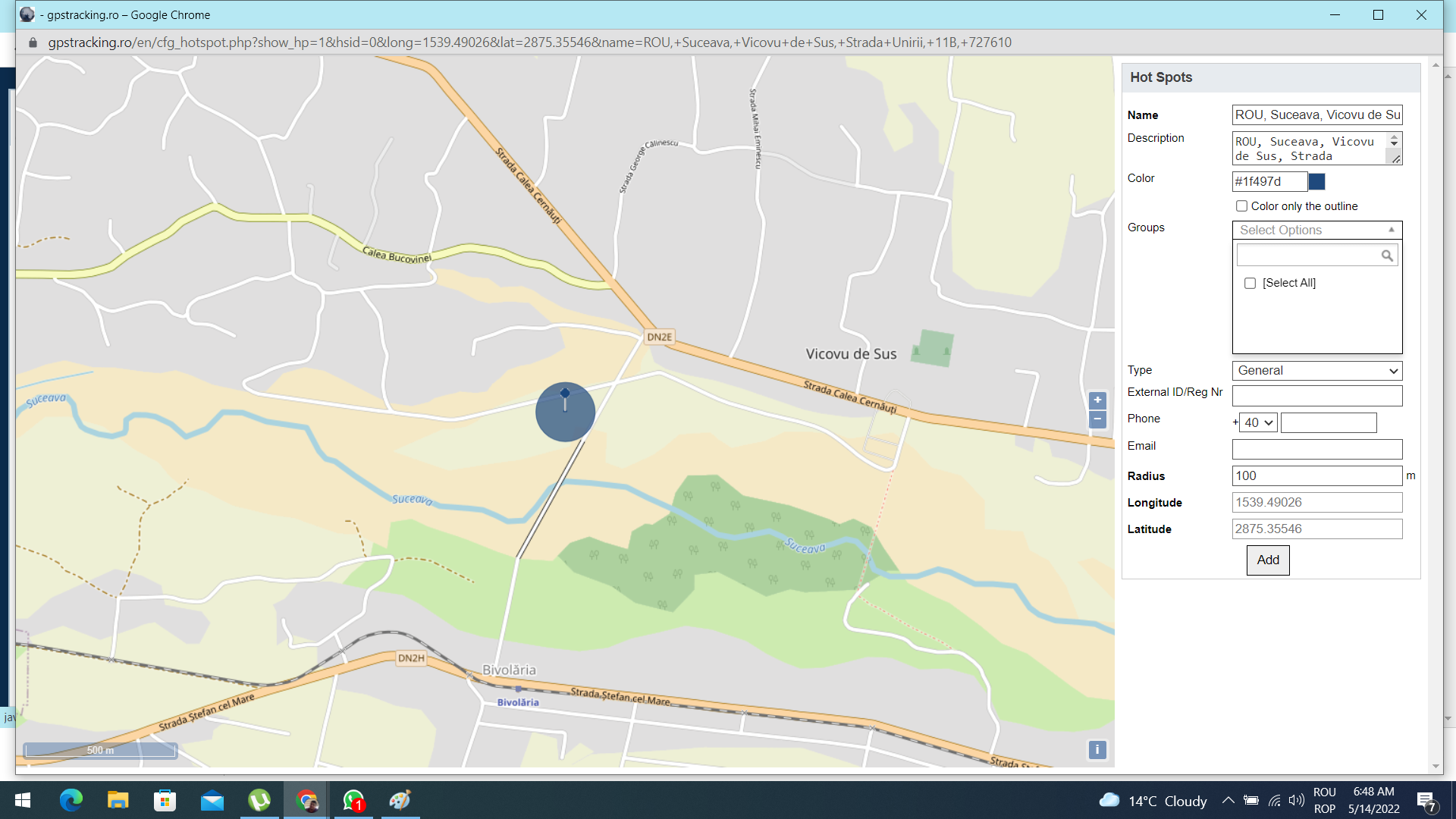
Task: Open the phone country code 40 dropdown
Action: pos(1258,423)
